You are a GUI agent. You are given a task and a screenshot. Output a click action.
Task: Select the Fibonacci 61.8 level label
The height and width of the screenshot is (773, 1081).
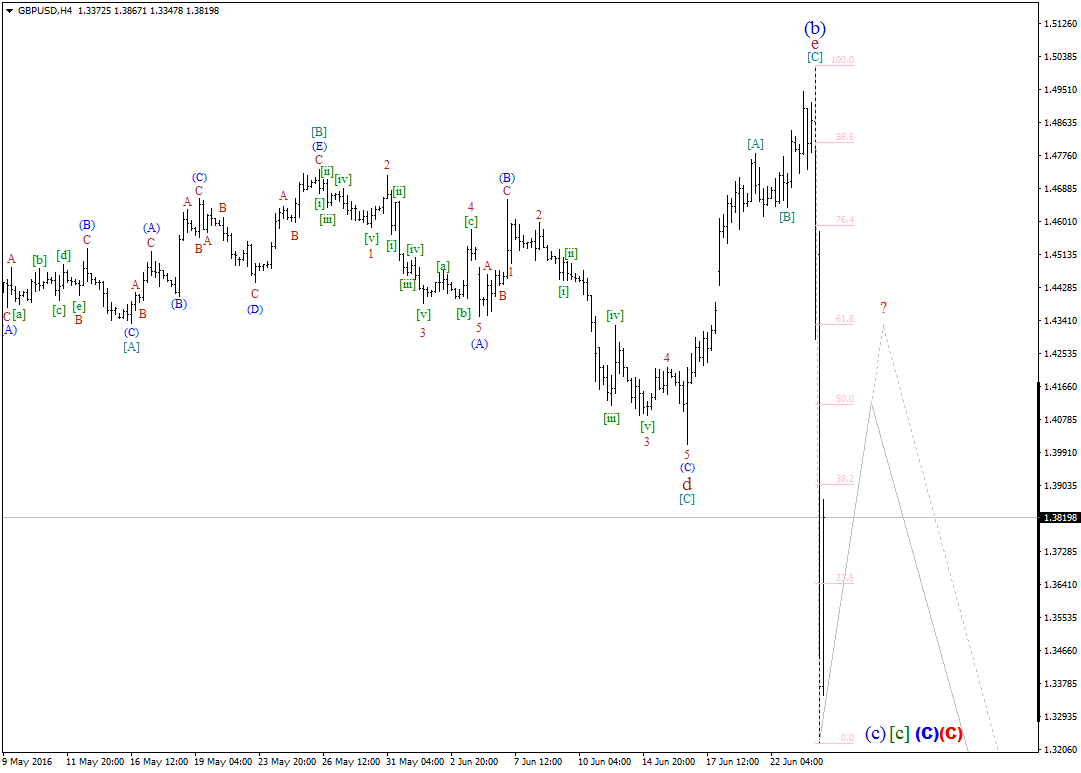845,319
